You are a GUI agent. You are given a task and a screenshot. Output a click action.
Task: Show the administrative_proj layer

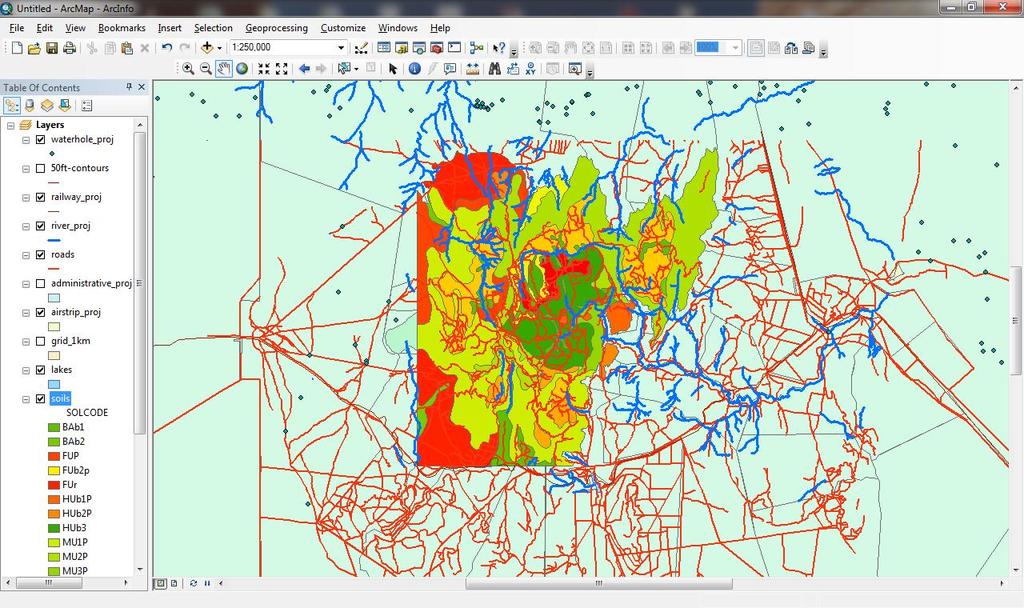click(40, 283)
